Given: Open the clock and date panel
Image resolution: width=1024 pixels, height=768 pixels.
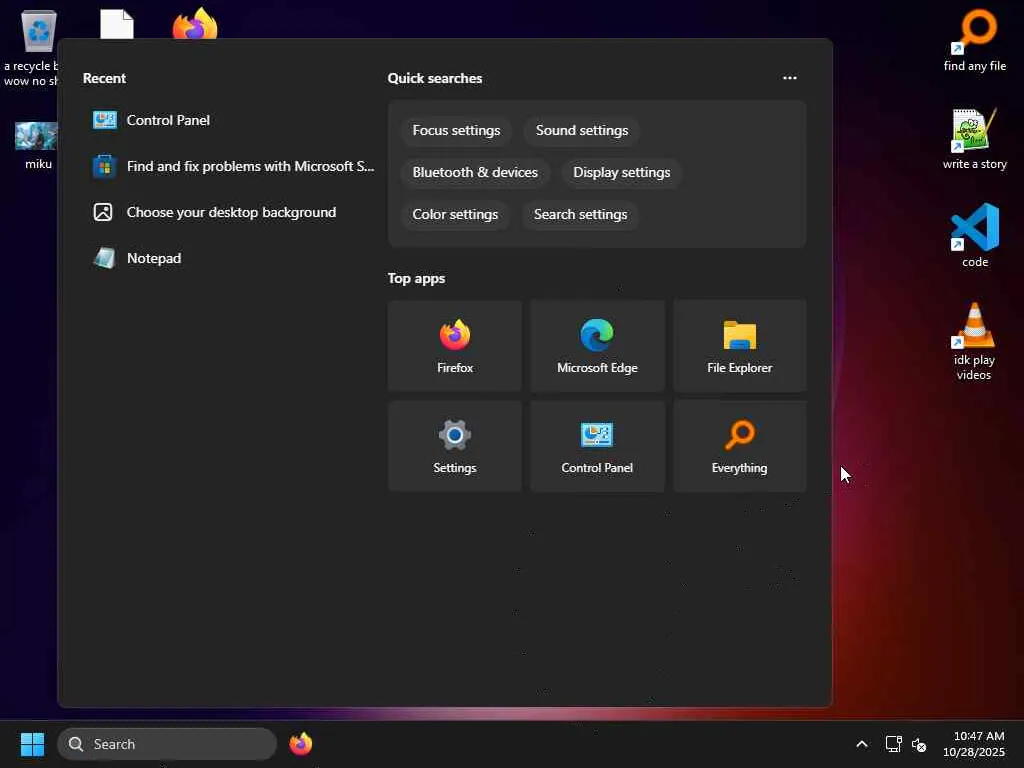Looking at the screenshot, I should [x=974, y=744].
